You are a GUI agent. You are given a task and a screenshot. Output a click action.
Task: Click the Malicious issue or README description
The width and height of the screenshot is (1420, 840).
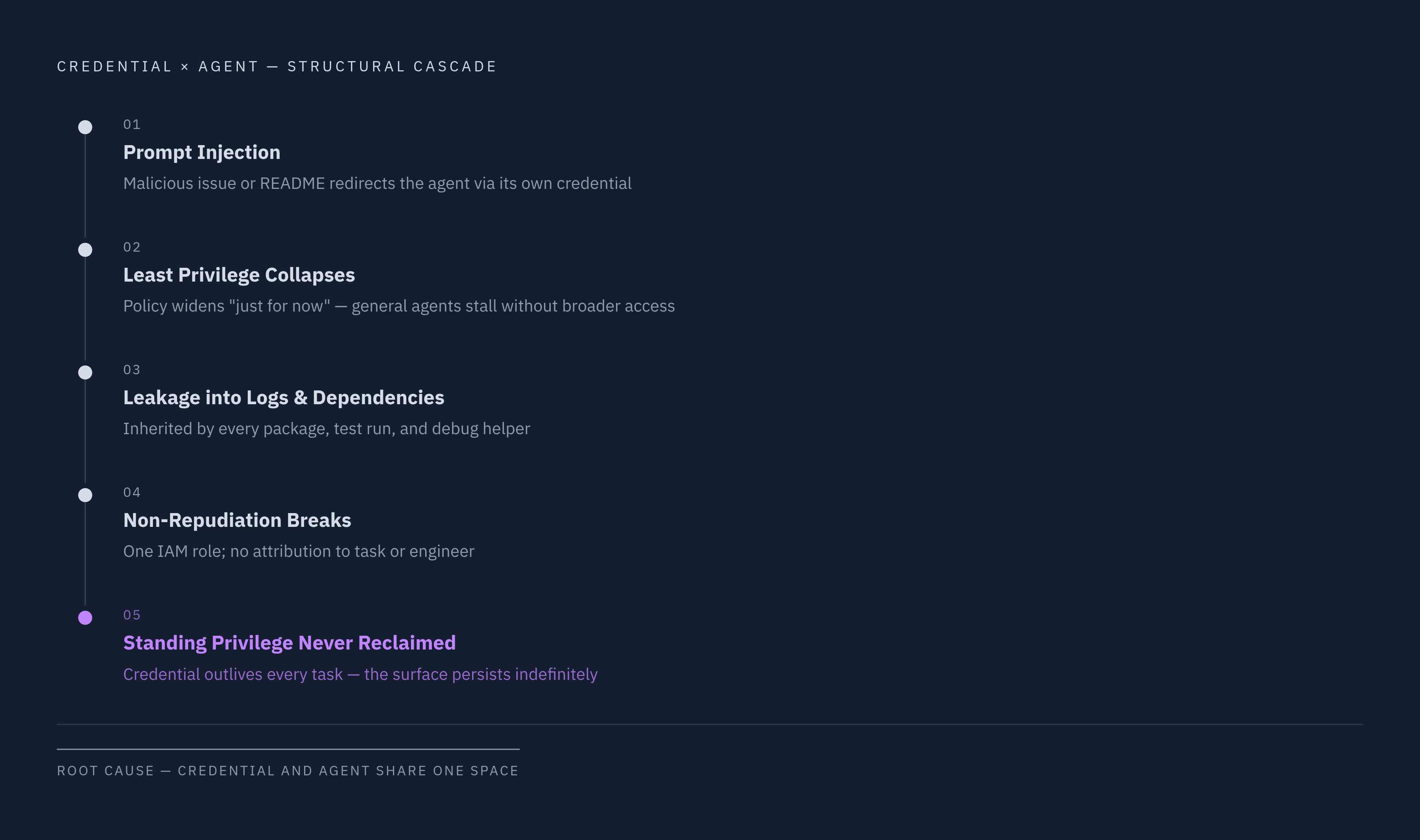click(377, 183)
